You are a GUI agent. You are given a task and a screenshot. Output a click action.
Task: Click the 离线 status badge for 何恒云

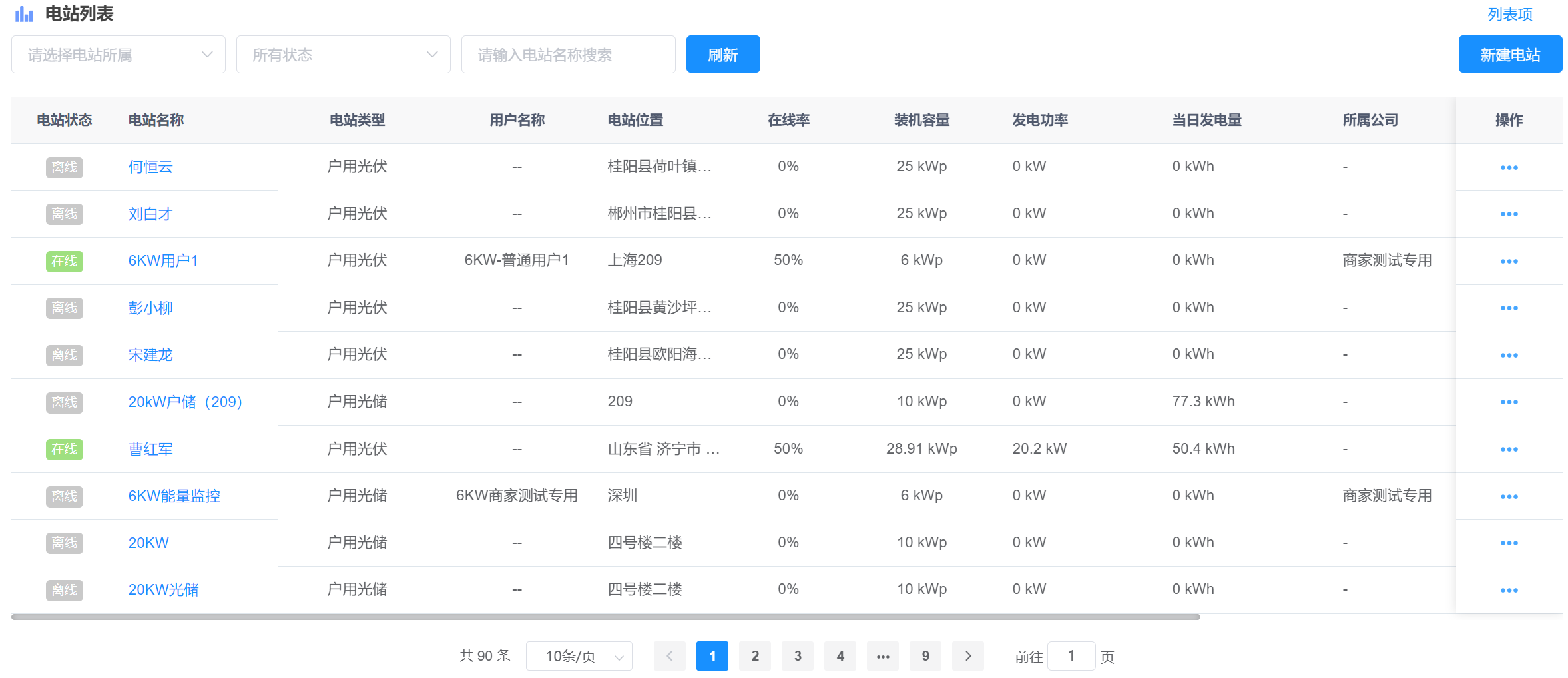[65, 167]
